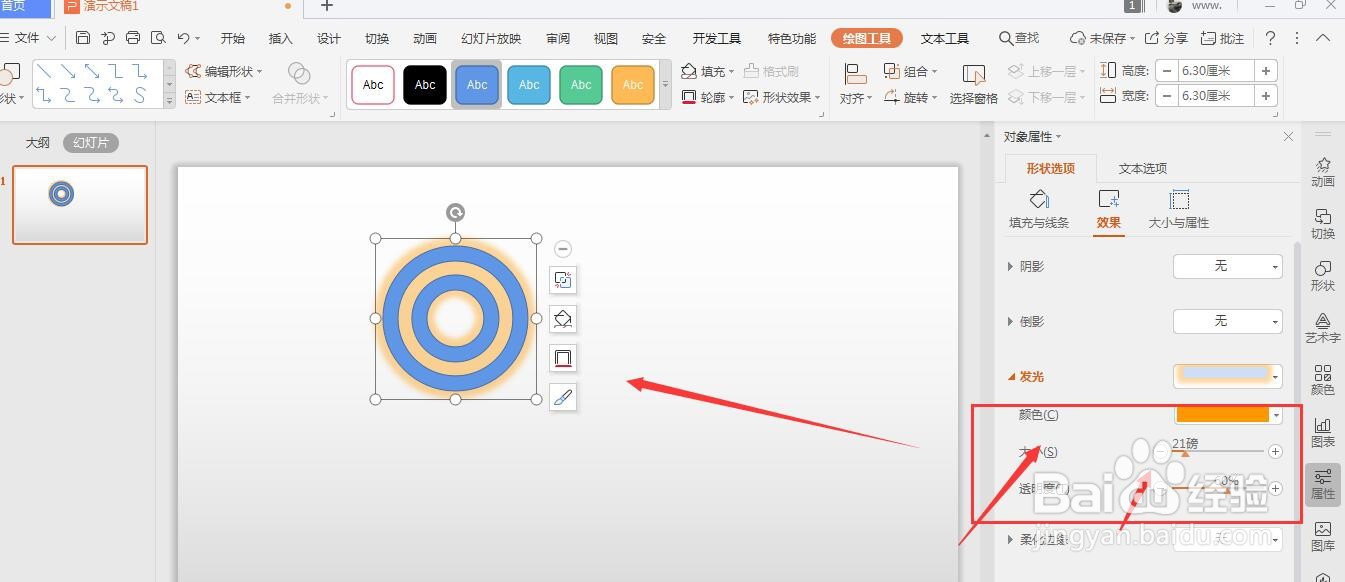Expand the 阴影 (Shadow) section
Viewport: 1345px width, 582px height.
[x=1010, y=266]
